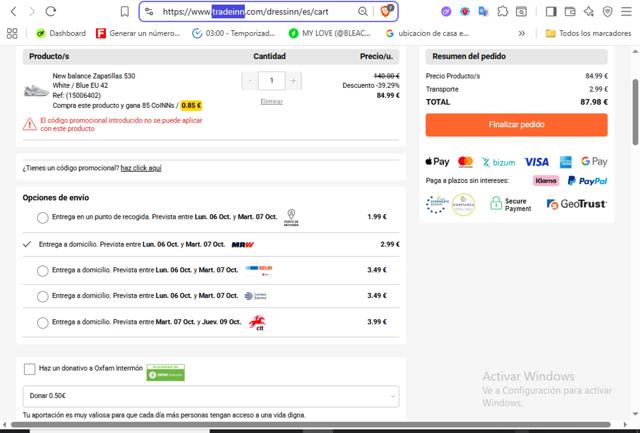This screenshot has height=433, width=640.
Task: Open the extensions puzzle icon
Action: [502, 11]
